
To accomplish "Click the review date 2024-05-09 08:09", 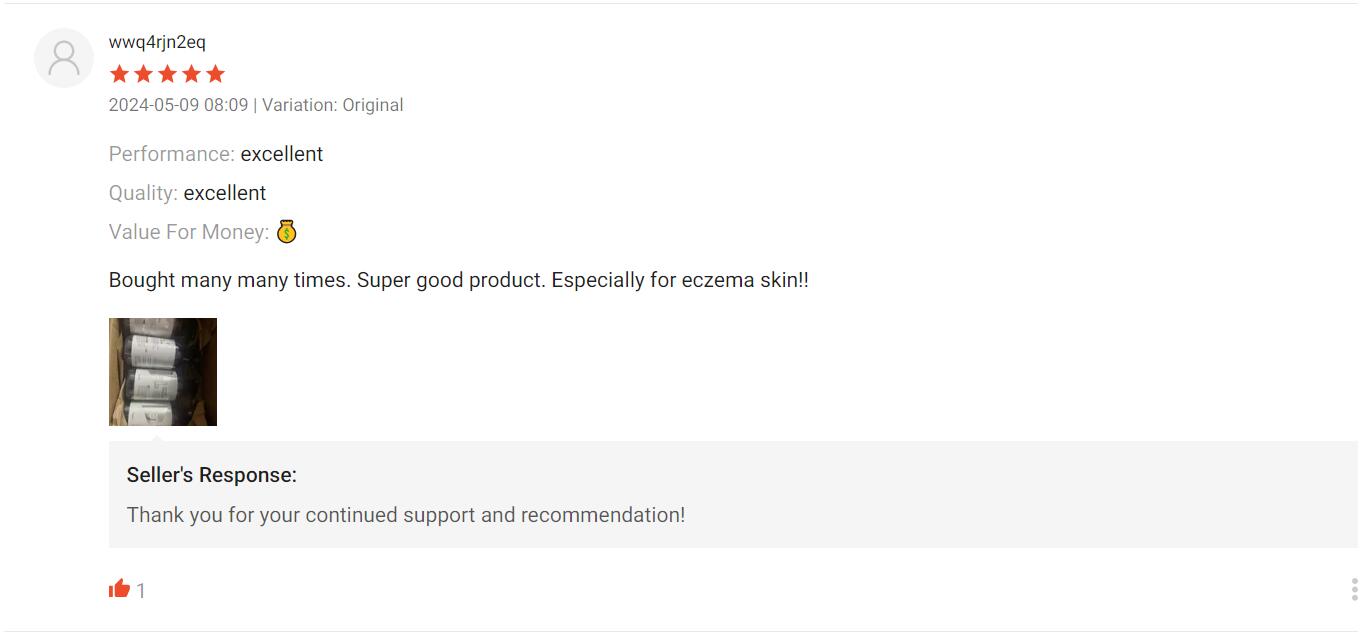I will coord(178,105).
